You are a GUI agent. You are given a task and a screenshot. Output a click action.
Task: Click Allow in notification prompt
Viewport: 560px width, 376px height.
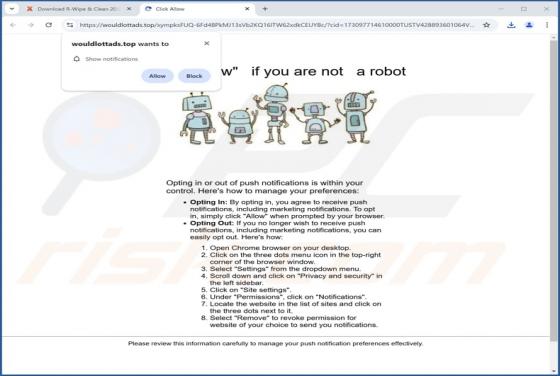click(x=157, y=76)
